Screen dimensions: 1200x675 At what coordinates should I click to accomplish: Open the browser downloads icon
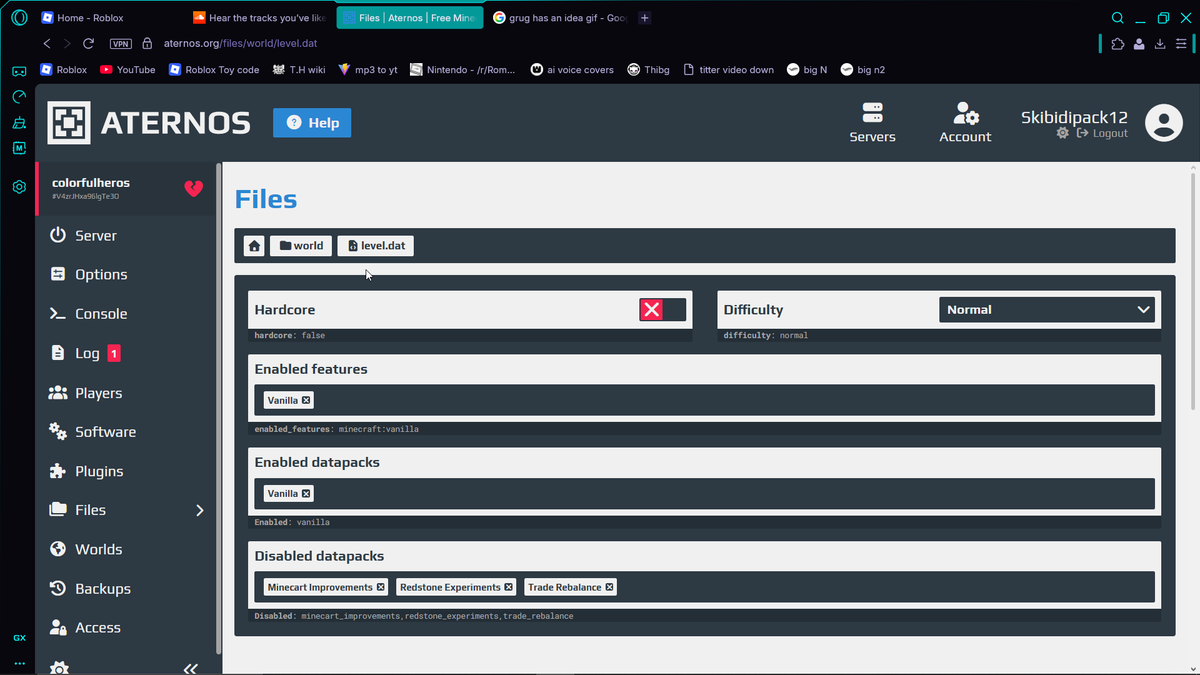click(1160, 43)
